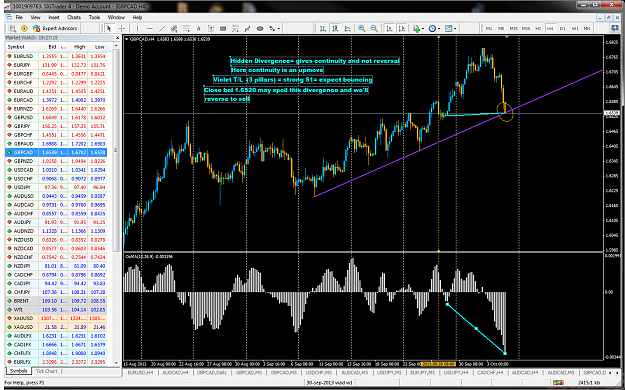
Task: Open the Help menu
Action: [137, 17]
